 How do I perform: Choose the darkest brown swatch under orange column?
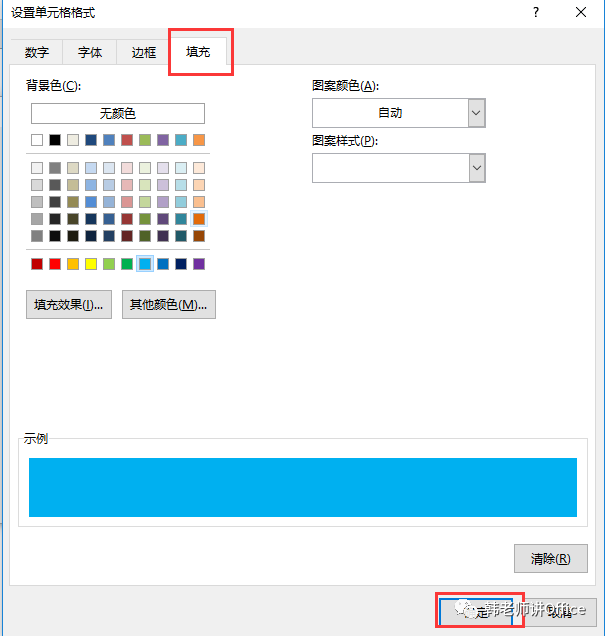click(199, 236)
